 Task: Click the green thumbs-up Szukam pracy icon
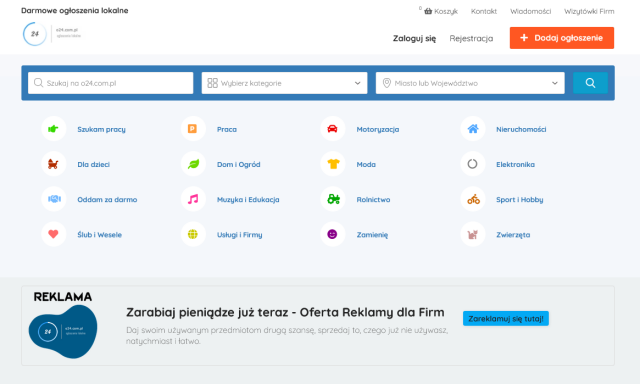53,129
